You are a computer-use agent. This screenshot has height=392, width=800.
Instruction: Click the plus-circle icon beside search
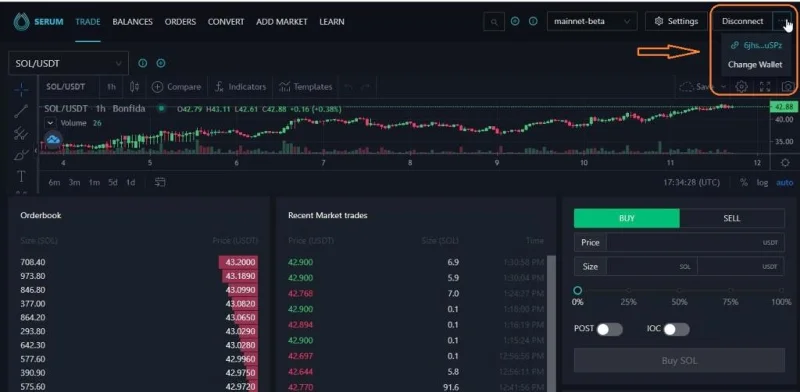point(515,21)
